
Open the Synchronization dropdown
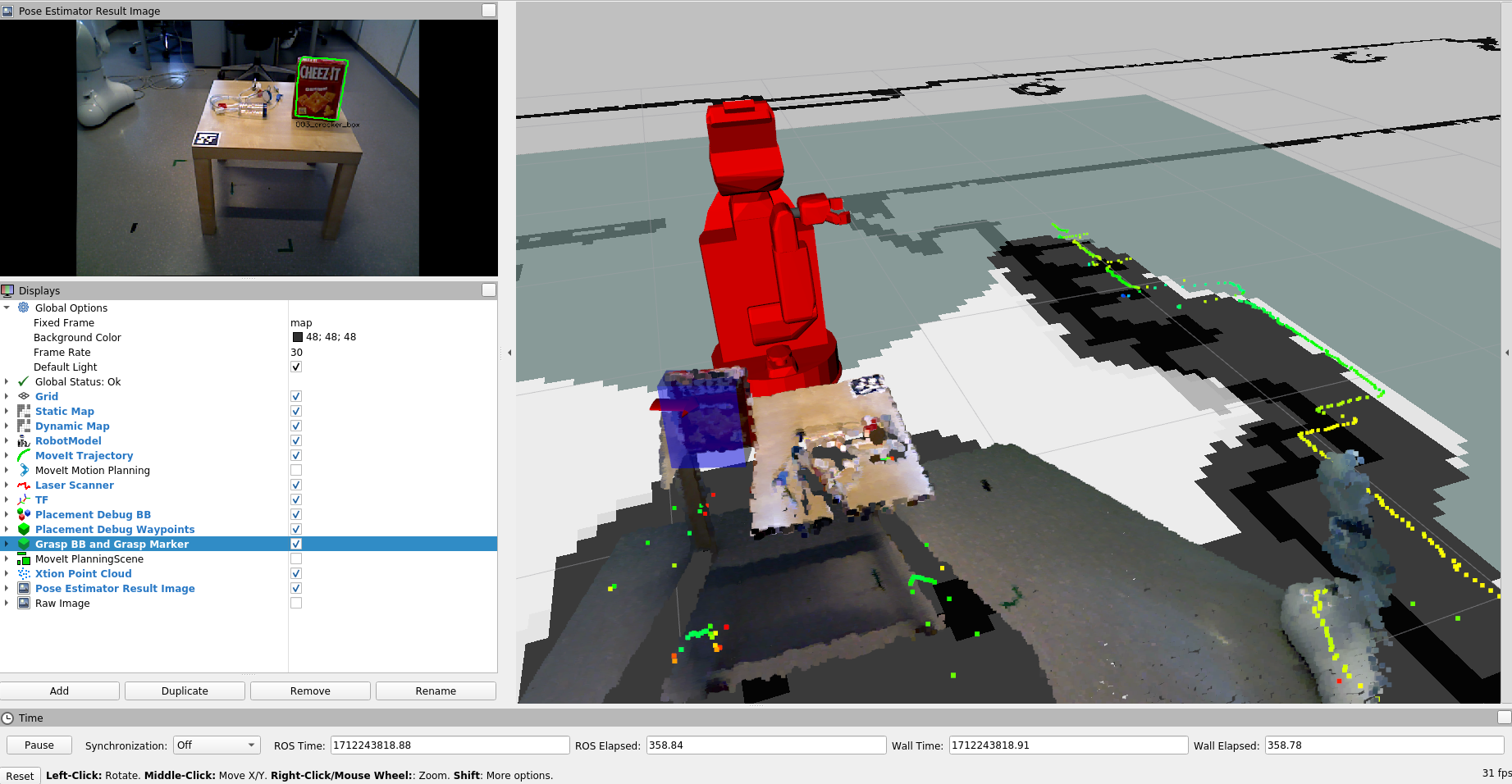pos(217,745)
